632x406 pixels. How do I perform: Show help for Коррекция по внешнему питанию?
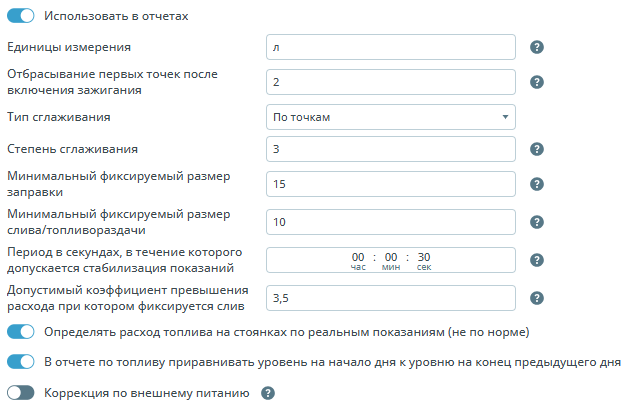pyautogui.click(x=268, y=393)
